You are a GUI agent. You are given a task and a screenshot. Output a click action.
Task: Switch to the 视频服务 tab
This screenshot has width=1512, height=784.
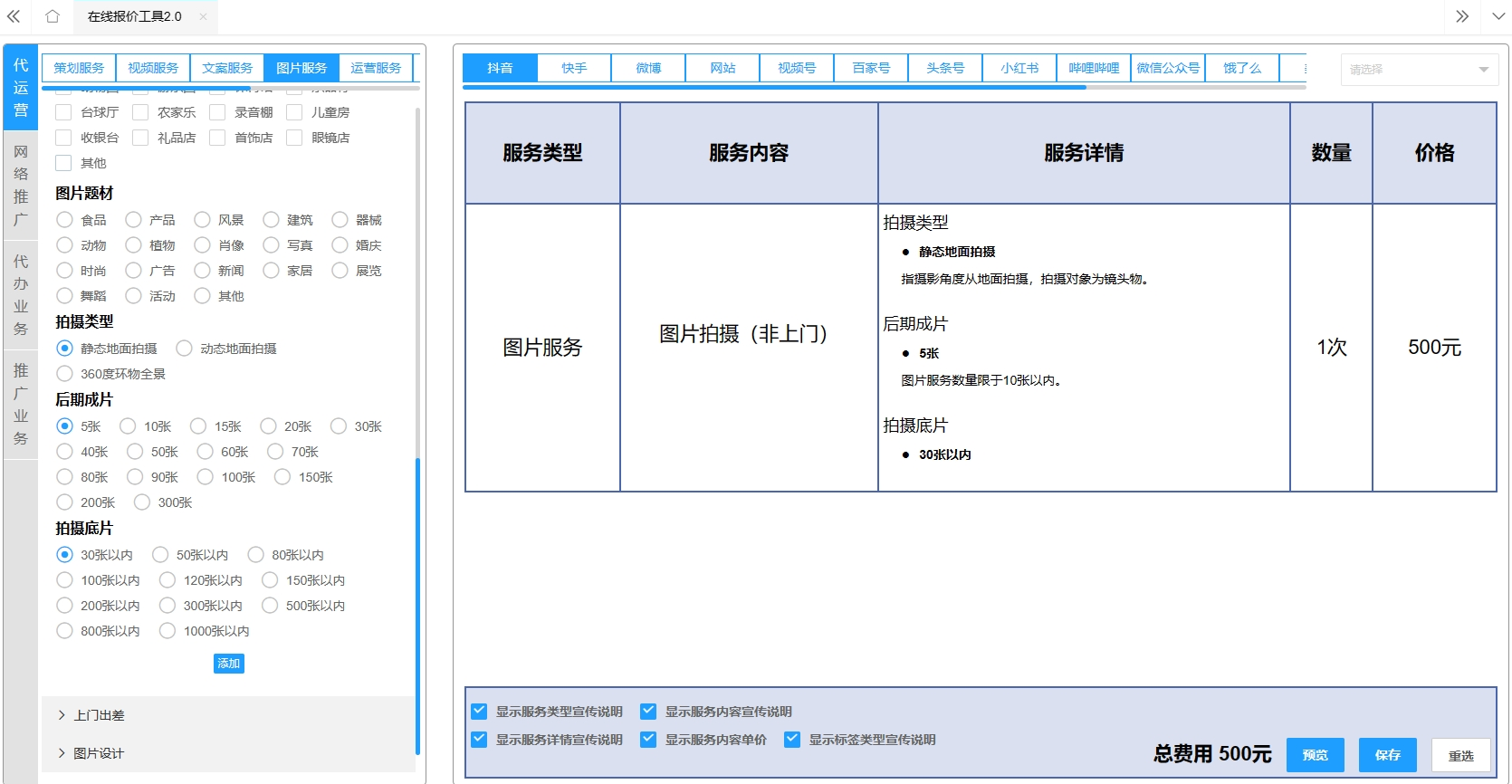click(x=153, y=68)
